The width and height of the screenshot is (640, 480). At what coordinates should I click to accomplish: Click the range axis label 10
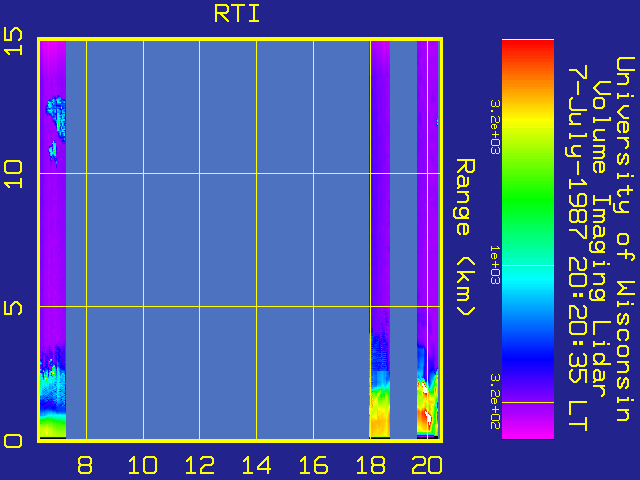(x=13, y=174)
